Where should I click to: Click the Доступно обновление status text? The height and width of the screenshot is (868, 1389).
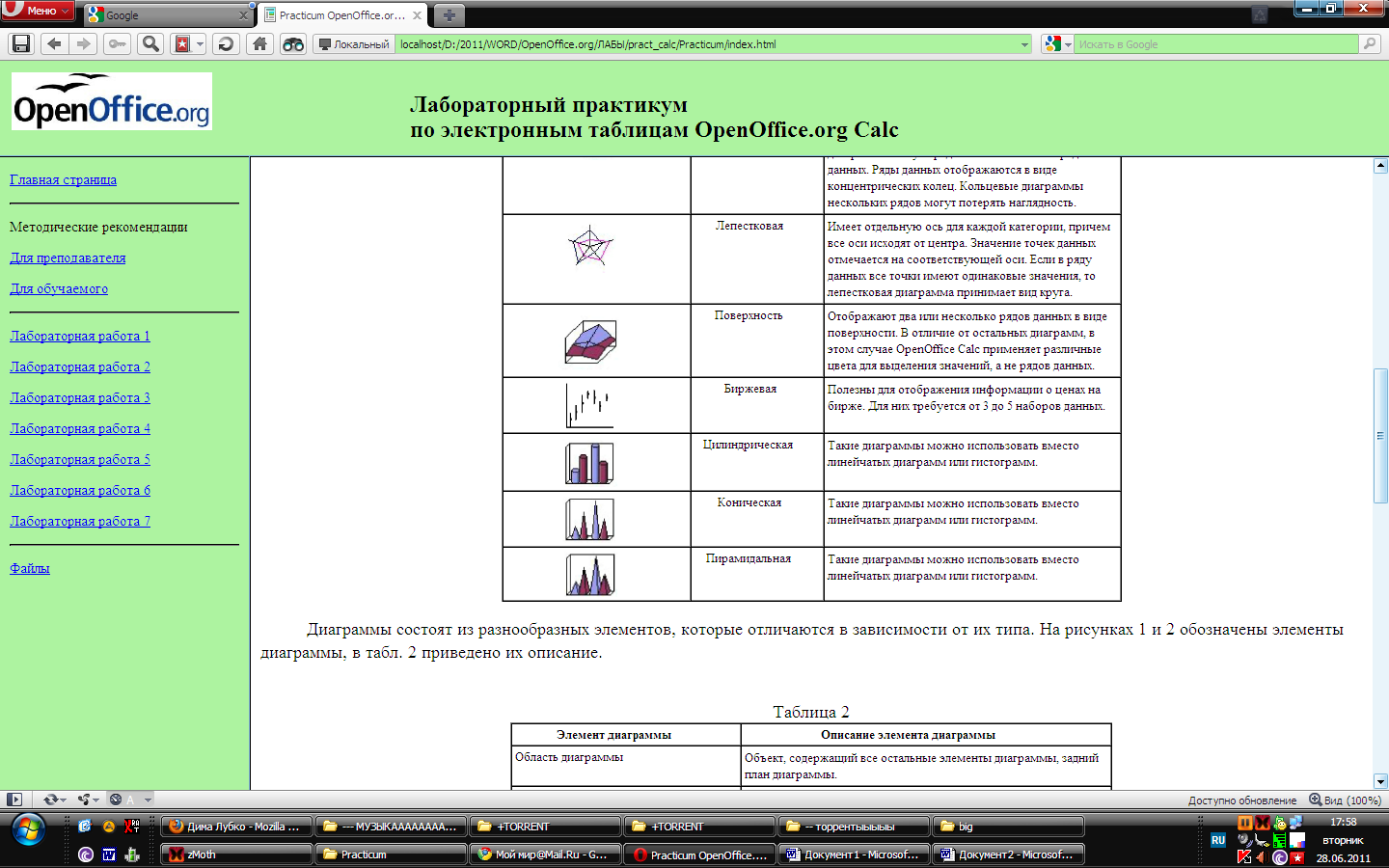(1242, 800)
